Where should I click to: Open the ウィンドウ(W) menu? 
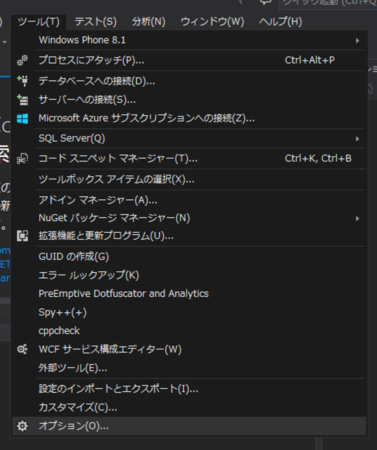212,22
